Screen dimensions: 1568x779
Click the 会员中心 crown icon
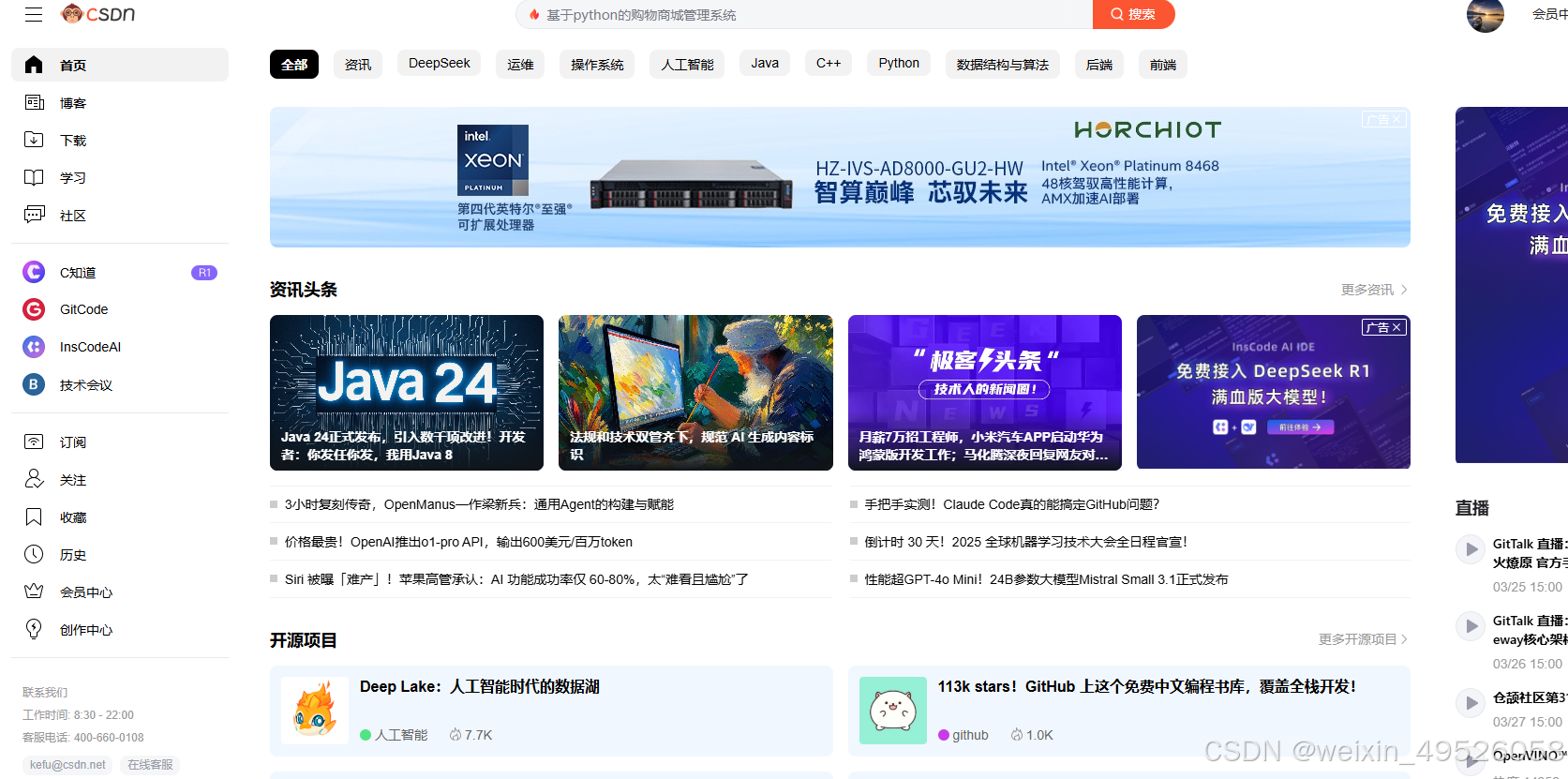34,592
